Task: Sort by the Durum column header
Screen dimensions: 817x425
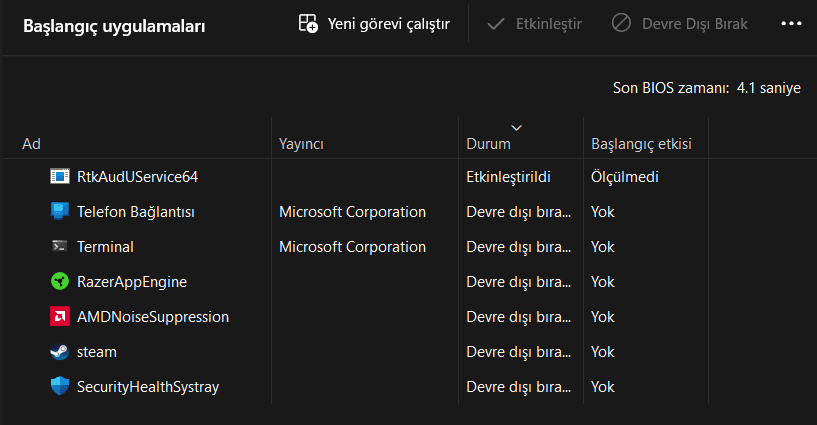Action: click(488, 144)
